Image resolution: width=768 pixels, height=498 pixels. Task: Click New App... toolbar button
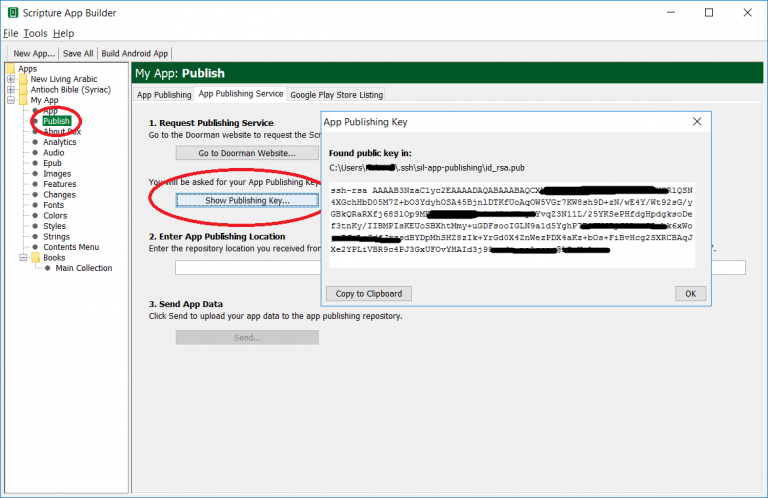pyautogui.click(x=34, y=53)
